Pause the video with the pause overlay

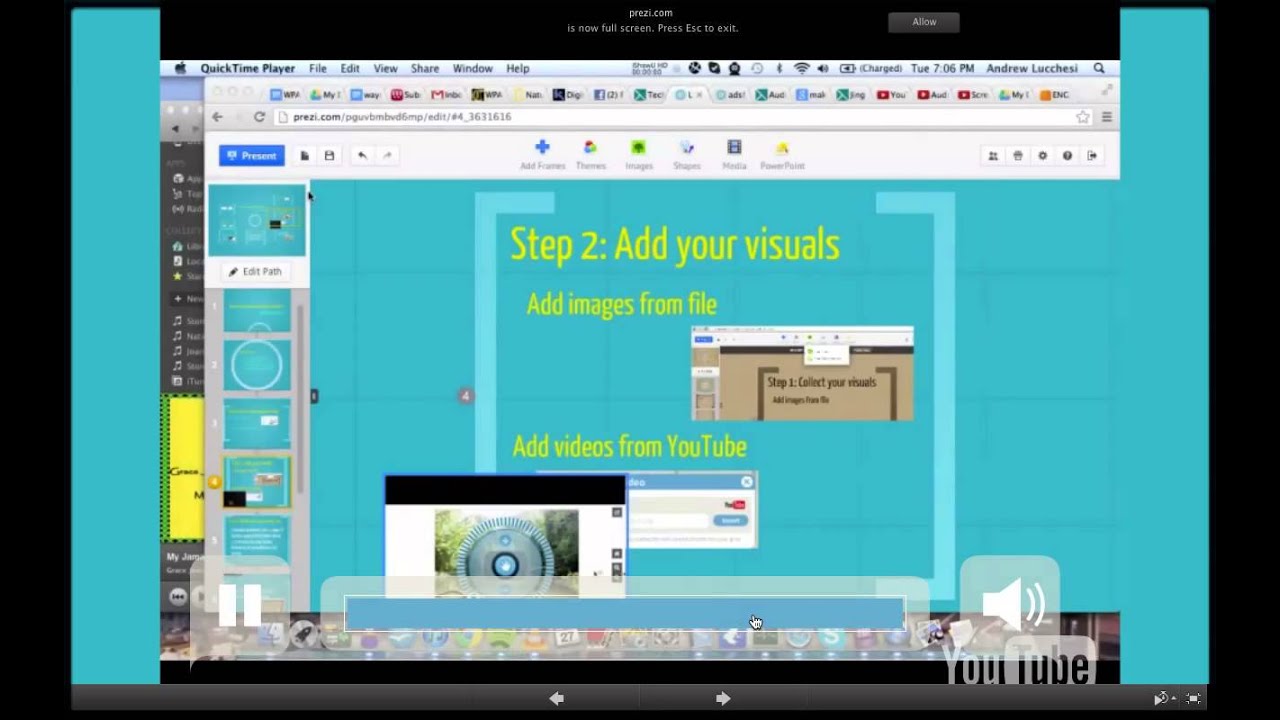point(240,605)
